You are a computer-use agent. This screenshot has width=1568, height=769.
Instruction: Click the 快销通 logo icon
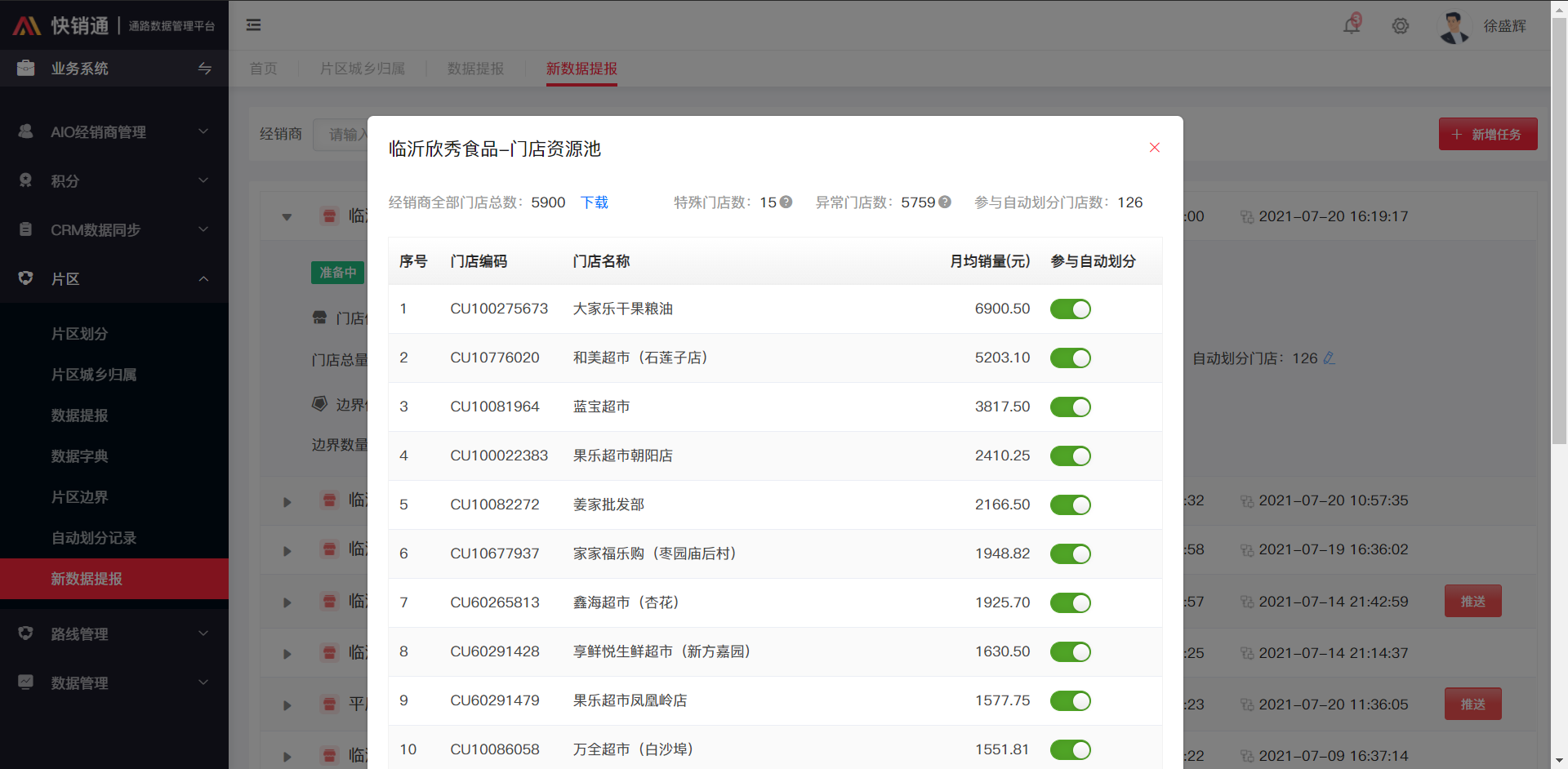click(26, 26)
